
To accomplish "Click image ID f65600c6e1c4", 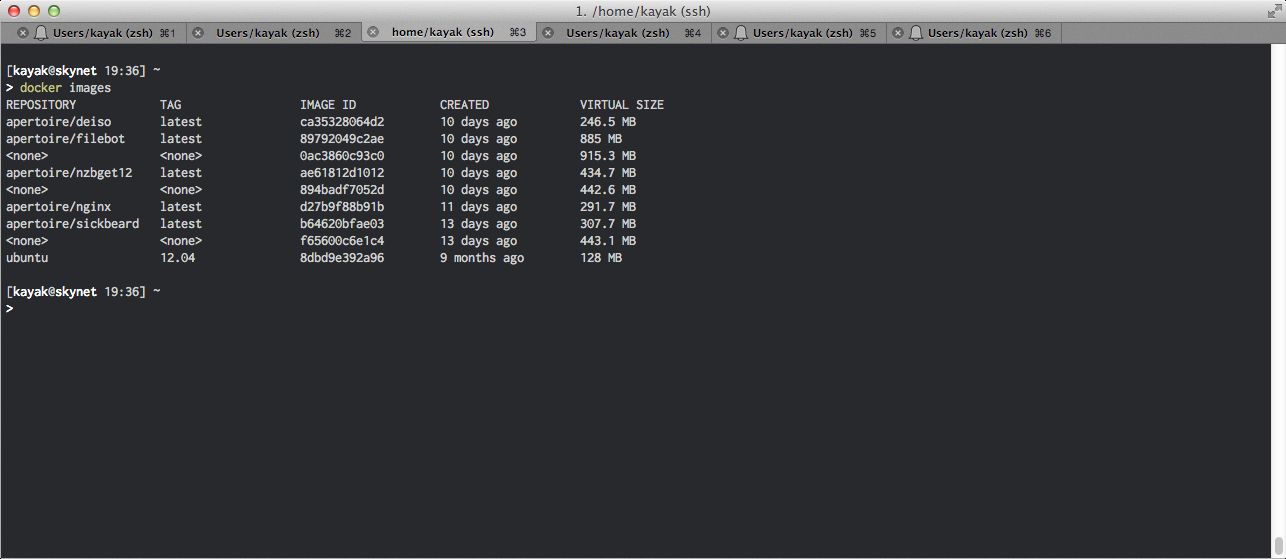I will (x=342, y=241).
